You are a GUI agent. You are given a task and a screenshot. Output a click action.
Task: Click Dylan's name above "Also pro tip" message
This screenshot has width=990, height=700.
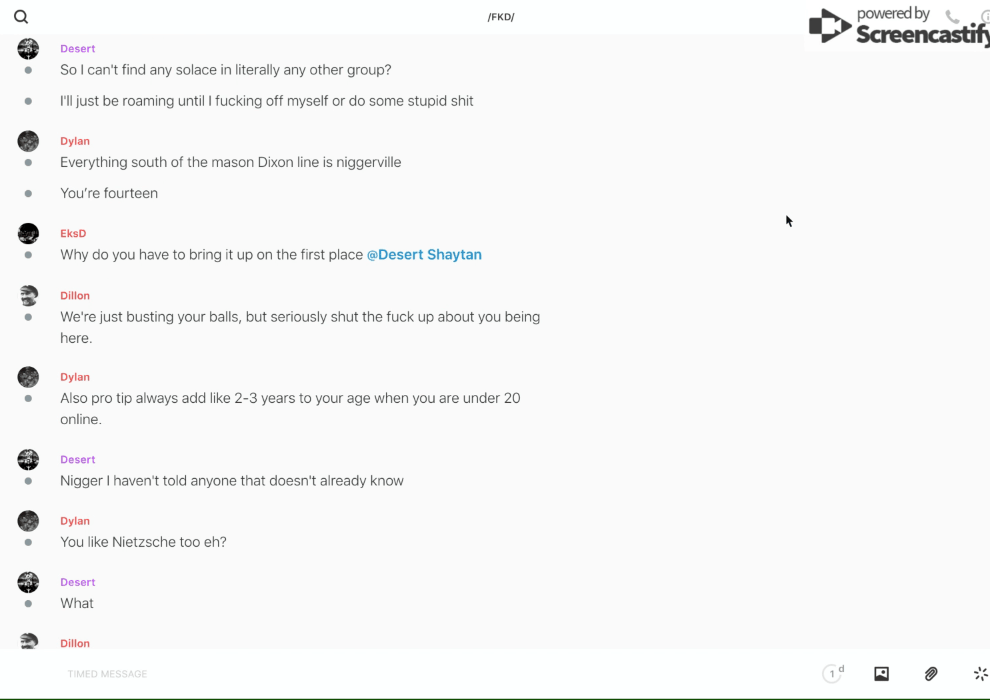(x=75, y=377)
